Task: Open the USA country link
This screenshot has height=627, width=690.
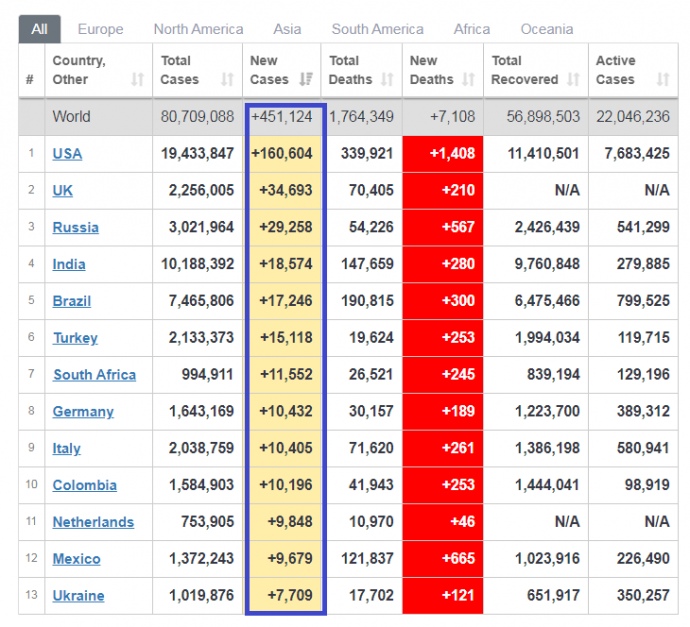Action: click(67, 154)
